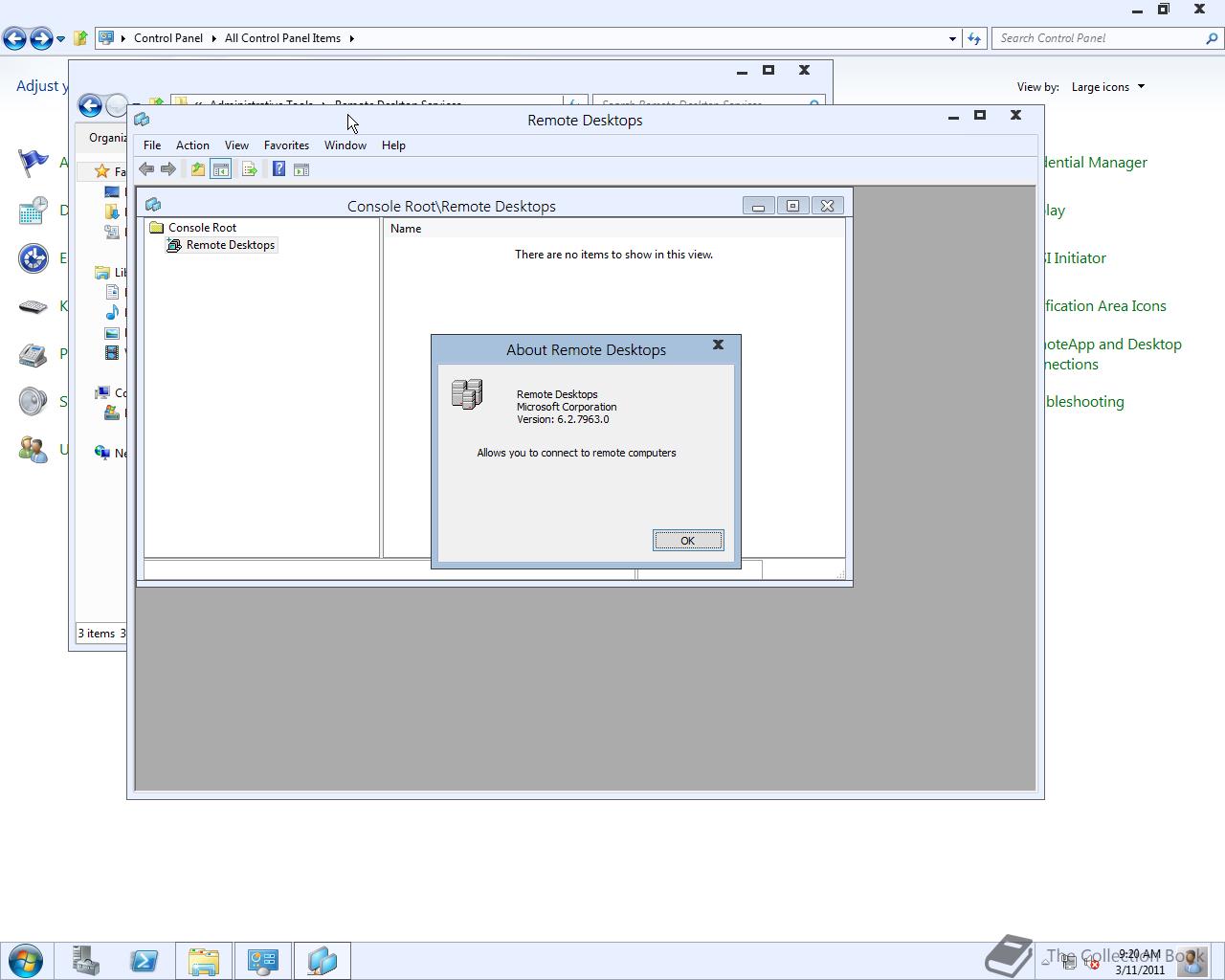Click OK in About Remote Desktops dialog
The image size is (1225, 980).
click(688, 541)
